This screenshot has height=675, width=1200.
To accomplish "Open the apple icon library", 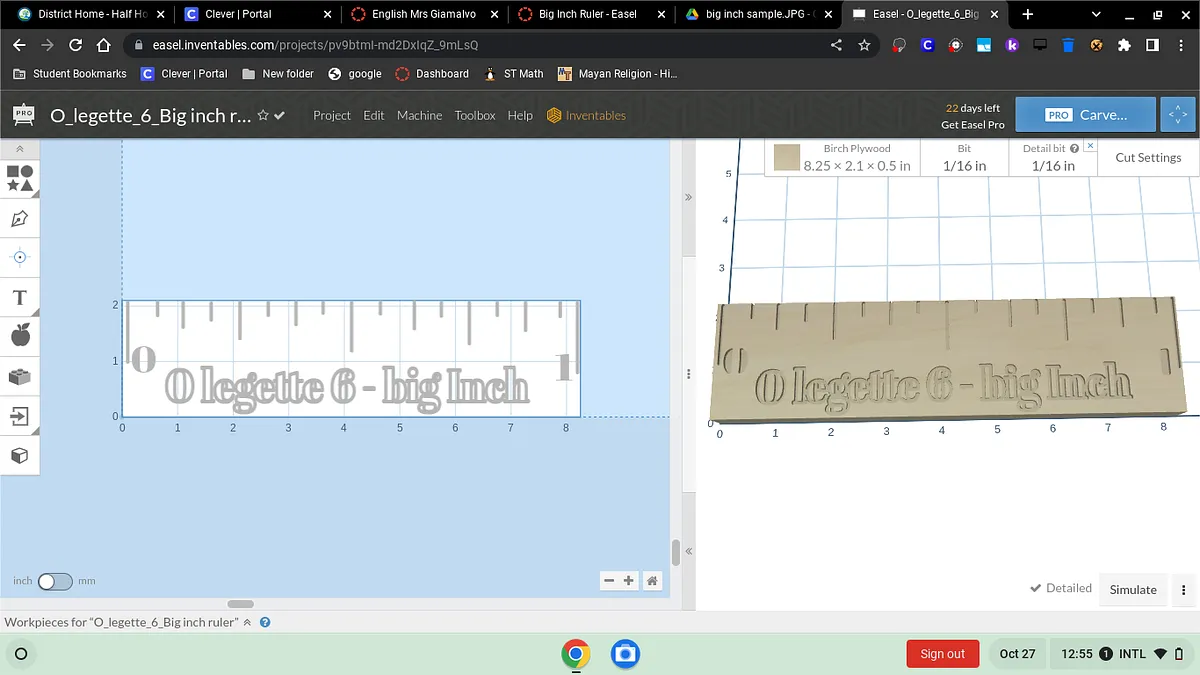I will [20, 336].
